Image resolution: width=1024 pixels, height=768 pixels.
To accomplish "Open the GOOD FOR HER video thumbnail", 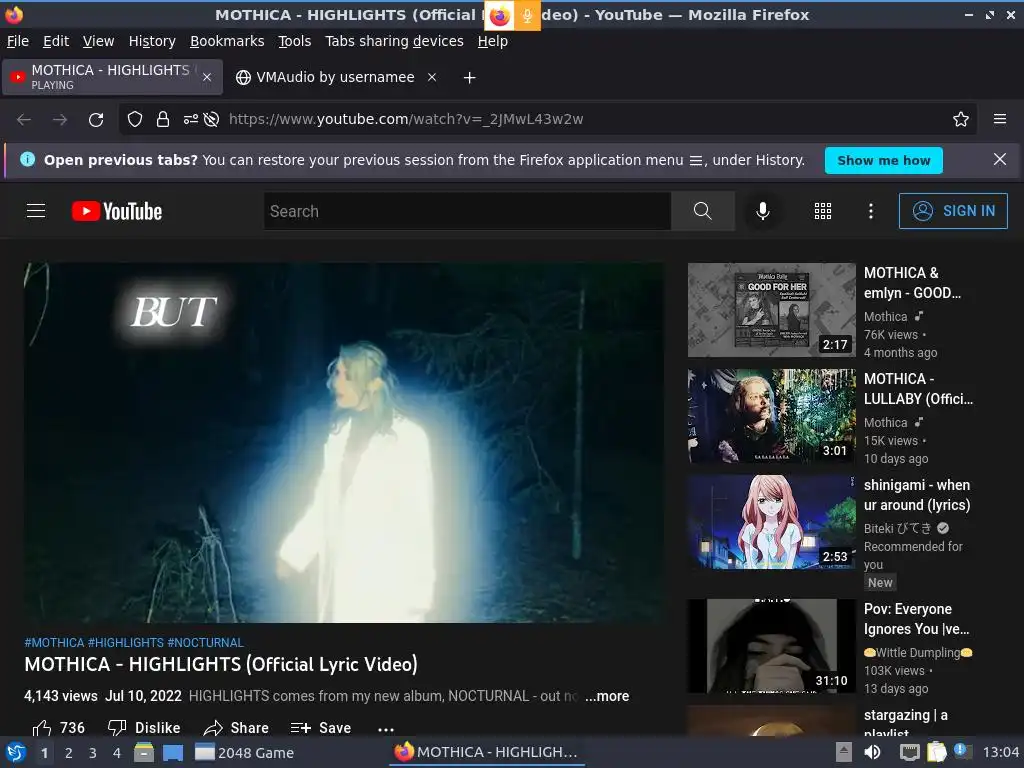I will click(x=771, y=310).
